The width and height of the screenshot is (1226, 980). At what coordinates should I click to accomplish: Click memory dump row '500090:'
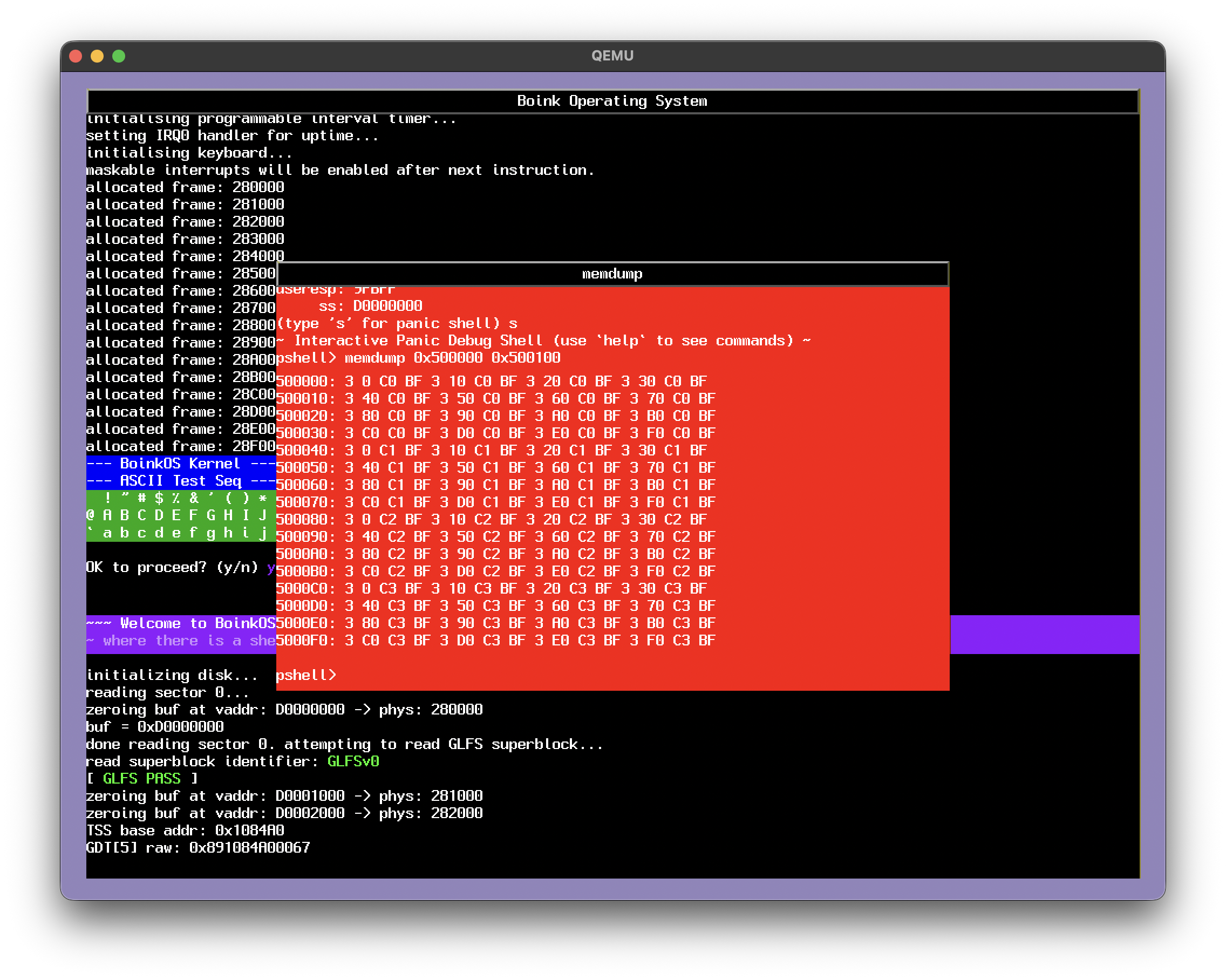[x=496, y=536]
